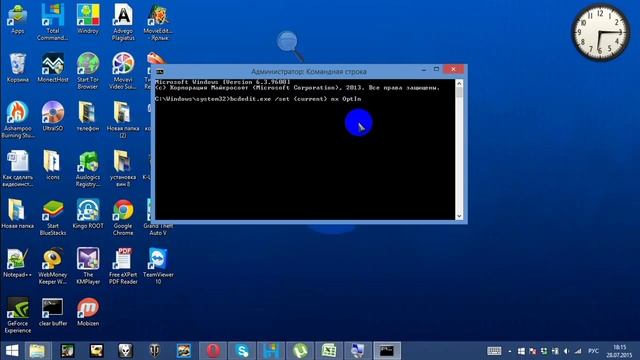Screen dimensions: 640x360
Task: Open the Как сделать видеоинструкцию document icon
Action: click(18, 168)
